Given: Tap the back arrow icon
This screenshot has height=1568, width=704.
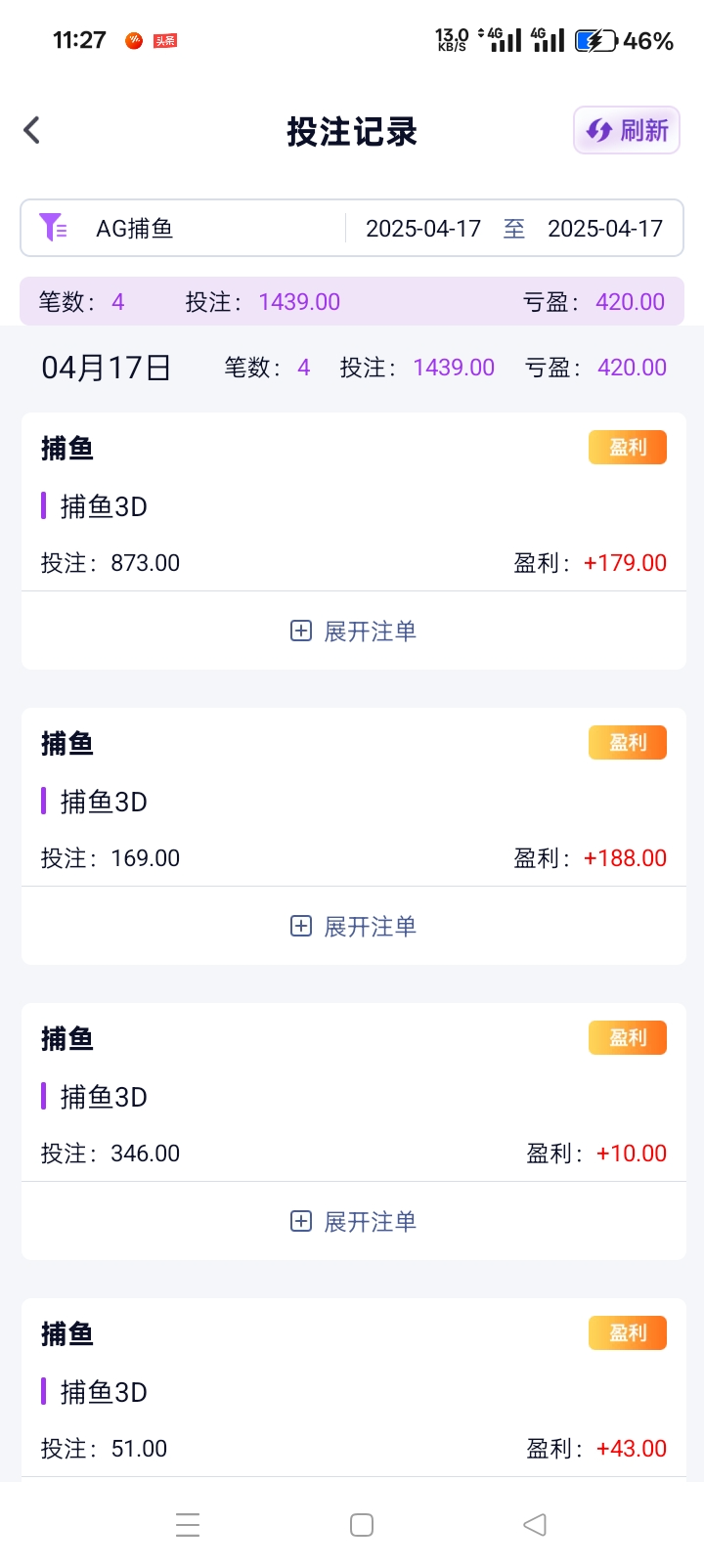Looking at the screenshot, I should click(32, 130).
